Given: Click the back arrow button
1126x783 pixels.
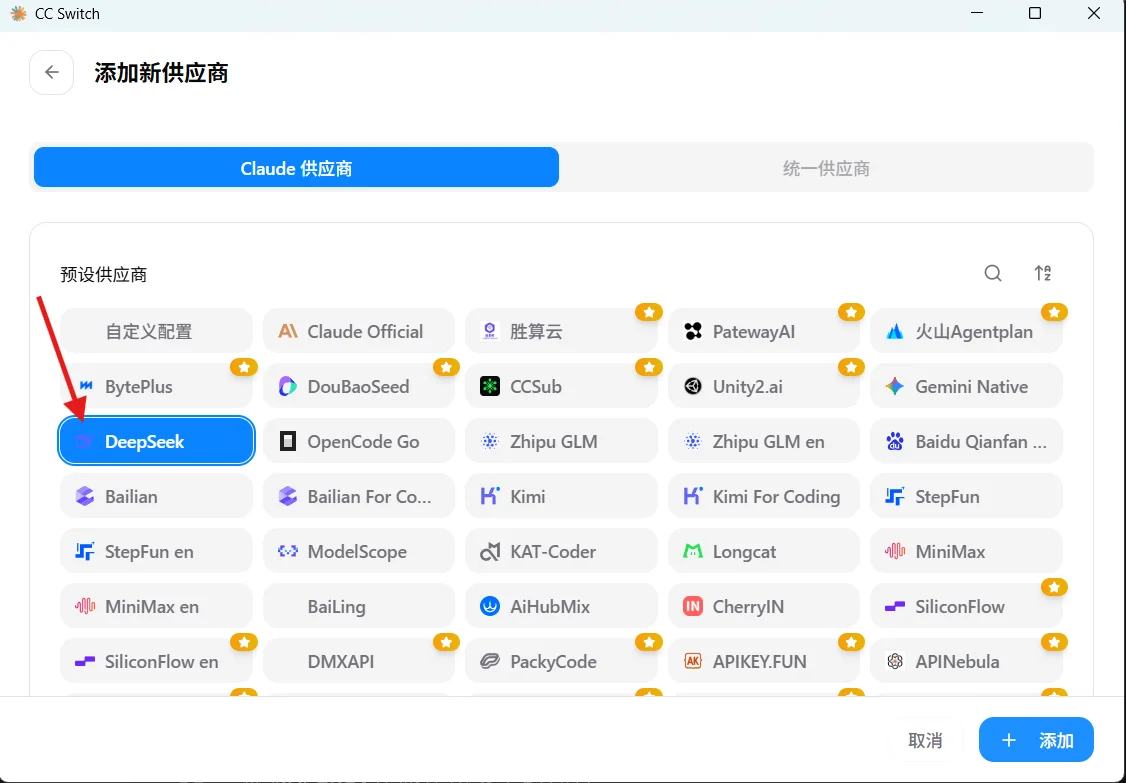Looking at the screenshot, I should pyautogui.click(x=51, y=72).
